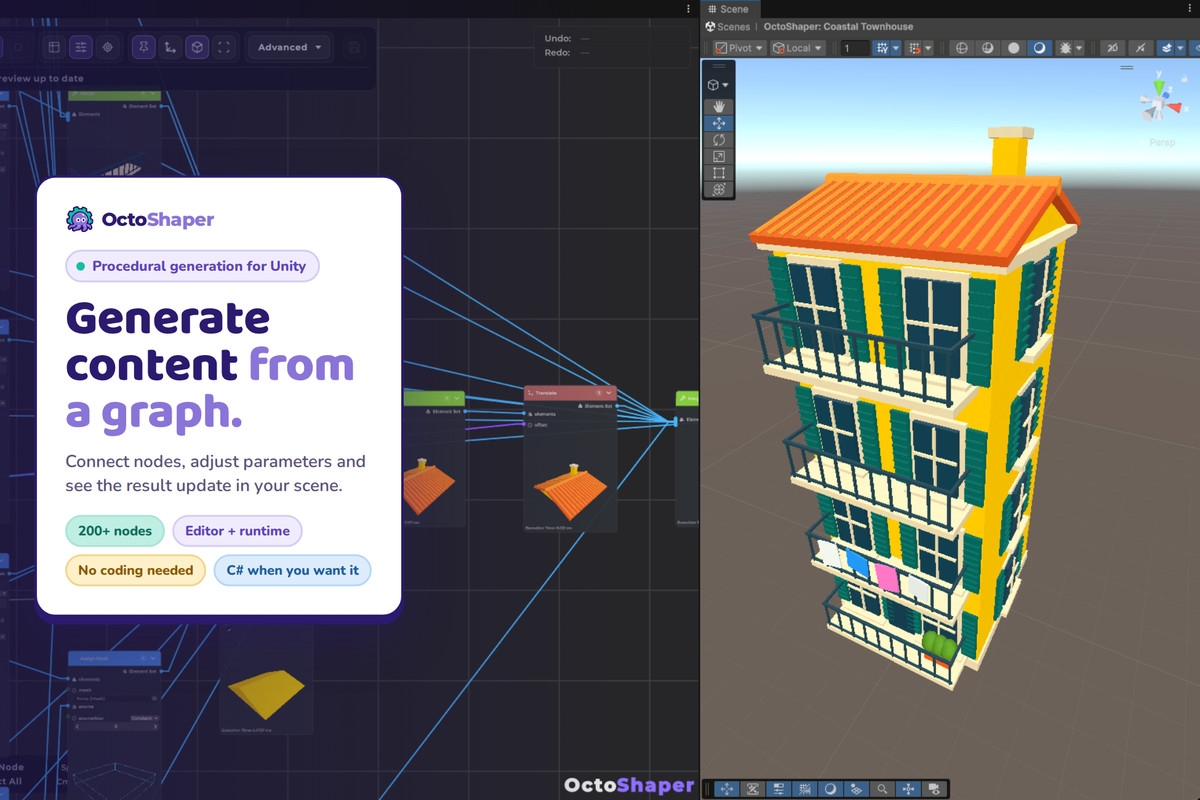This screenshot has width=1200, height=800.
Task: Switch to the Scene tab
Action: coord(728,9)
